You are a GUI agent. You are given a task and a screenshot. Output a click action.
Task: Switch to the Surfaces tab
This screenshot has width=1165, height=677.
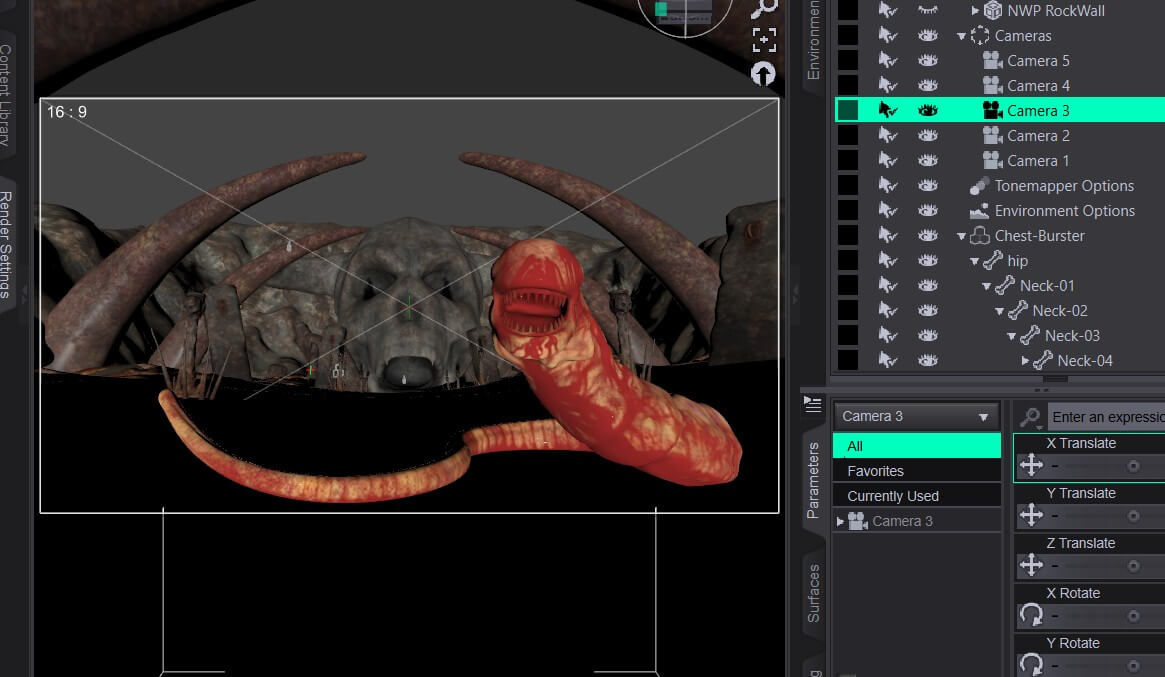(x=814, y=593)
